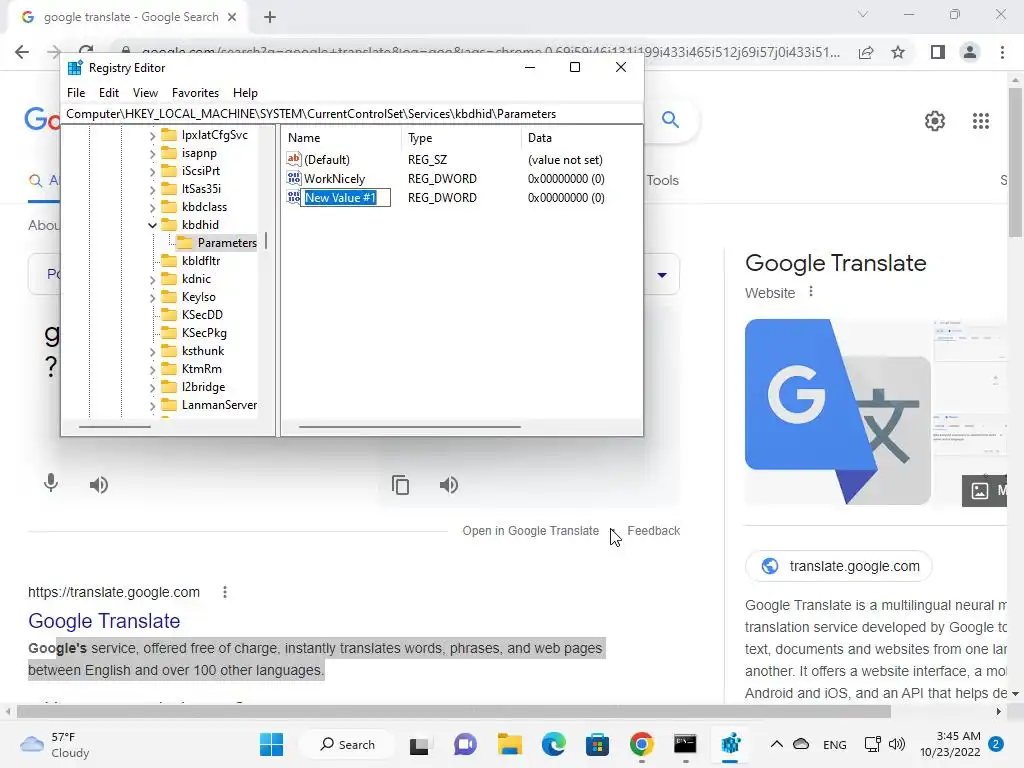1024x768 pixels.
Task: Listen to source text speaker icon
Action: click(x=99, y=485)
